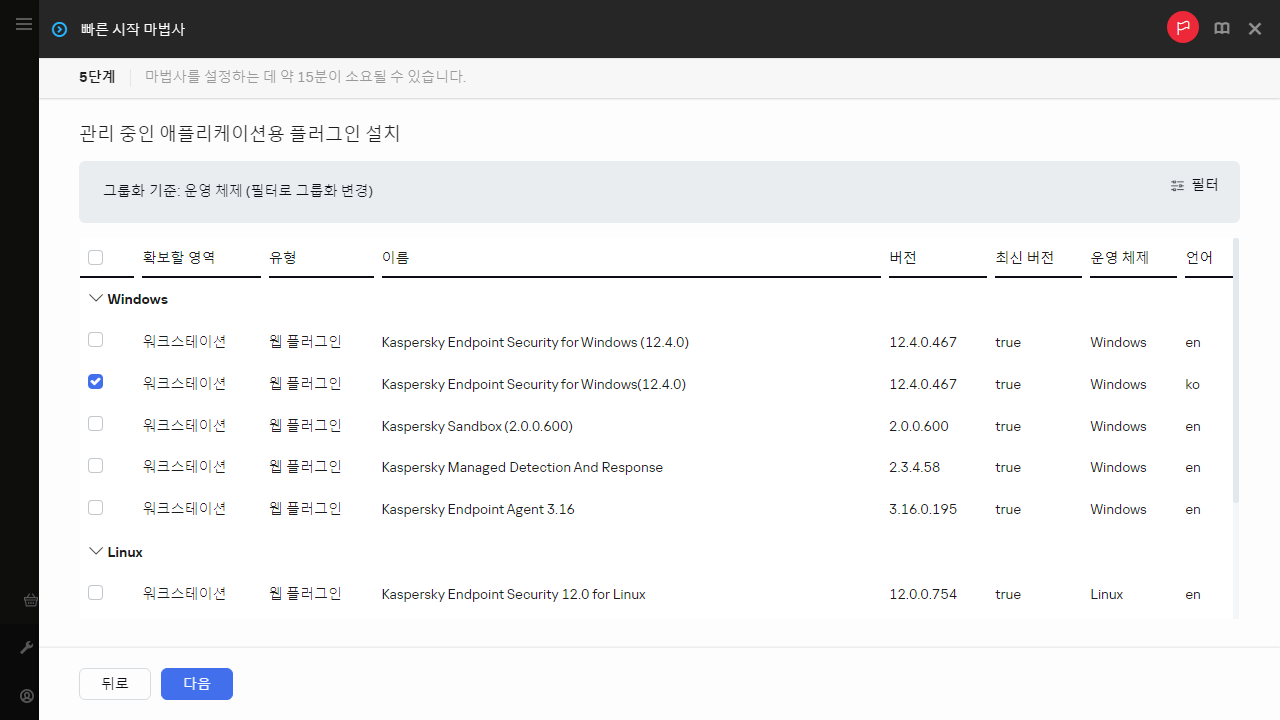Screen dimensions: 1280x720
Task: Click the 다음 next button
Action: [x=196, y=684]
